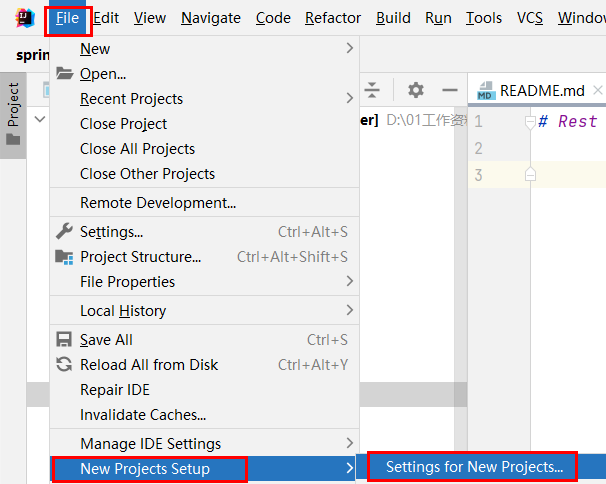Close the README.md editor tab
Image resolution: width=606 pixels, height=484 pixels.
tap(598, 90)
